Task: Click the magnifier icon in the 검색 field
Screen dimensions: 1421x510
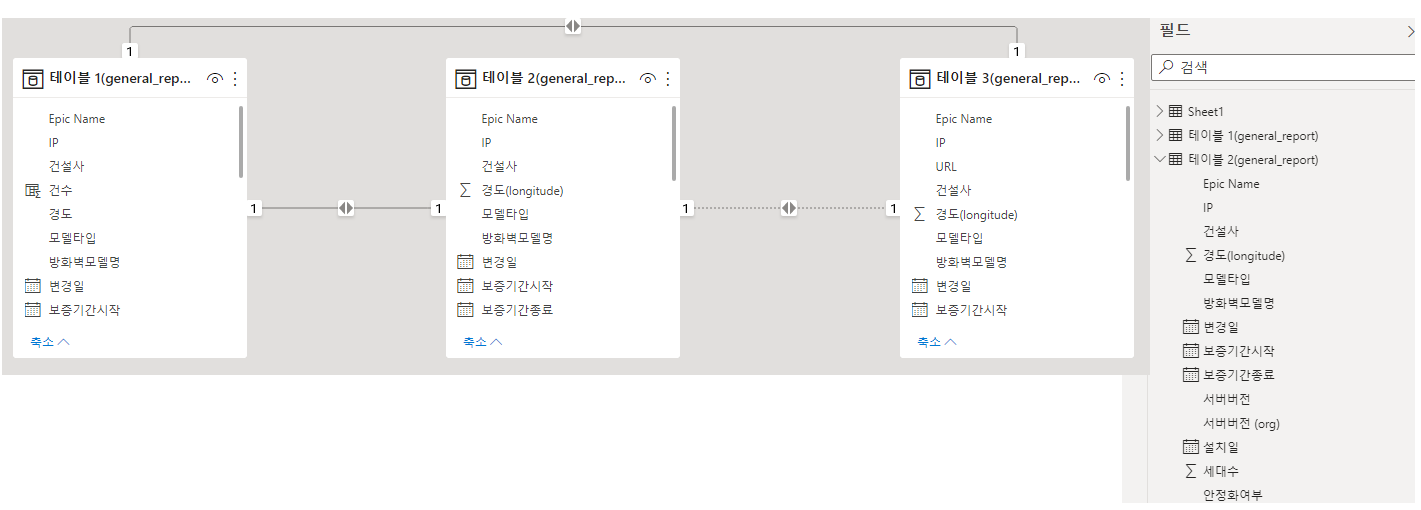Action: coord(1167,67)
